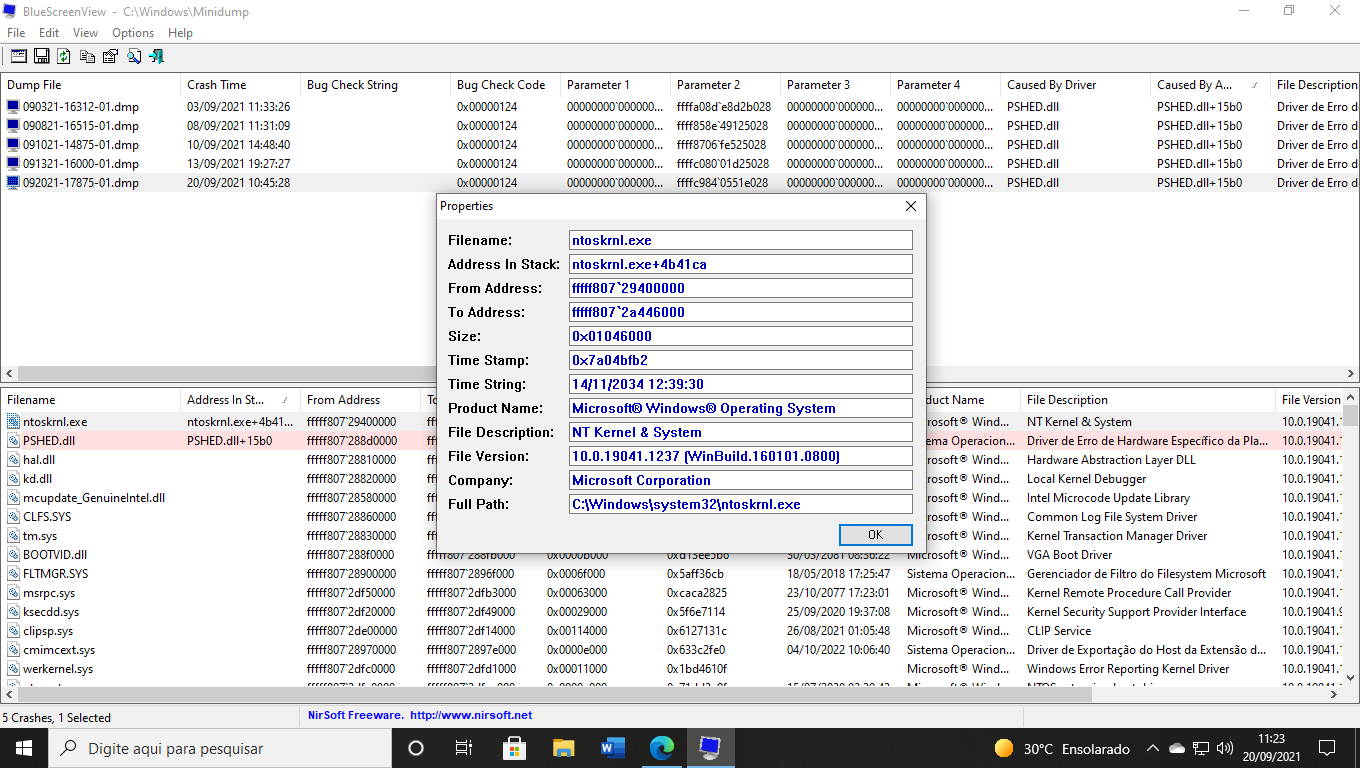Click the File Version field in Properties
Screen dimensions: 1360x768
pos(740,456)
